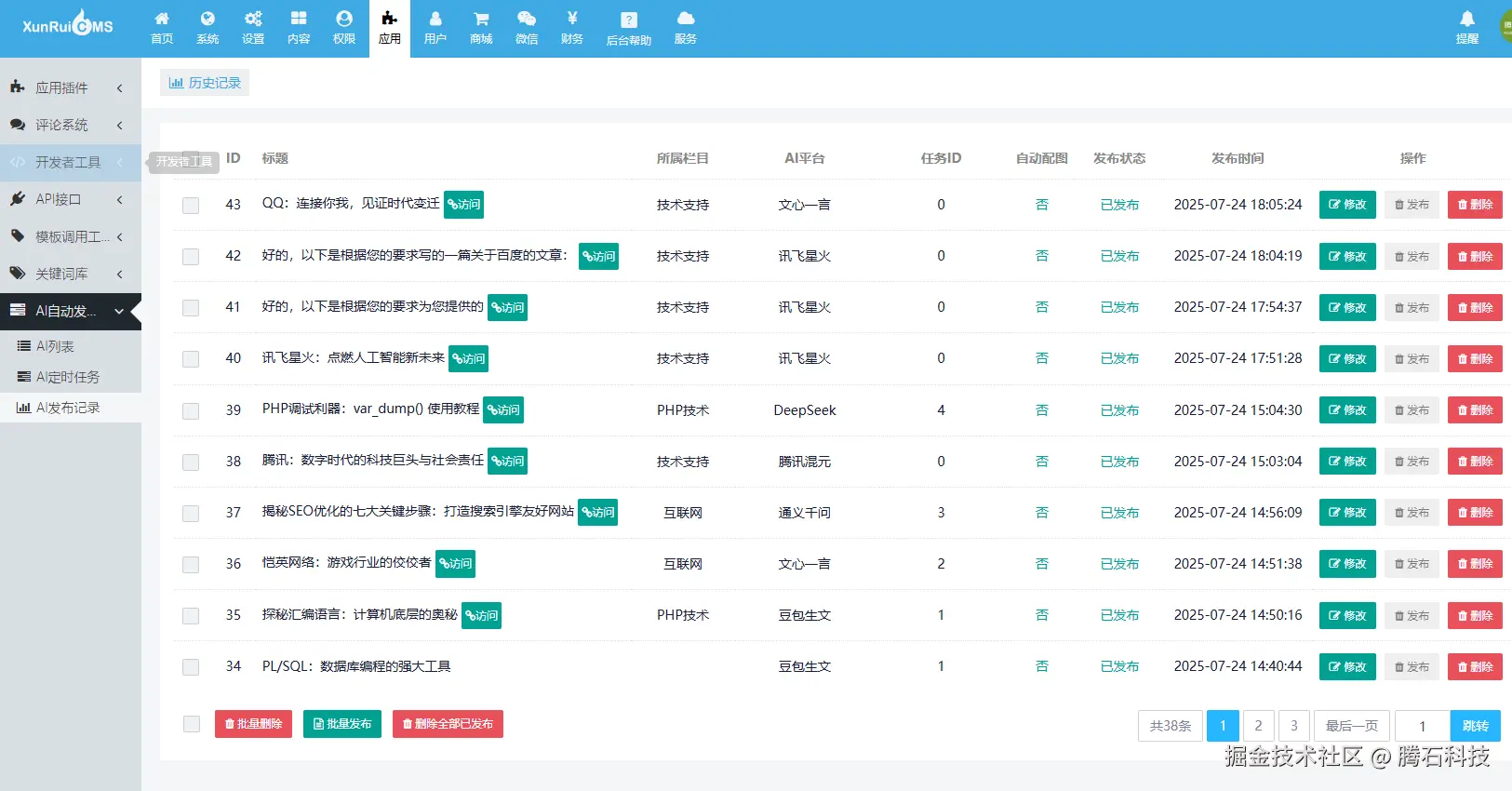The height and width of the screenshot is (791, 1512).
Task: Go to page 2 in pagination
Action: (x=1258, y=726)
